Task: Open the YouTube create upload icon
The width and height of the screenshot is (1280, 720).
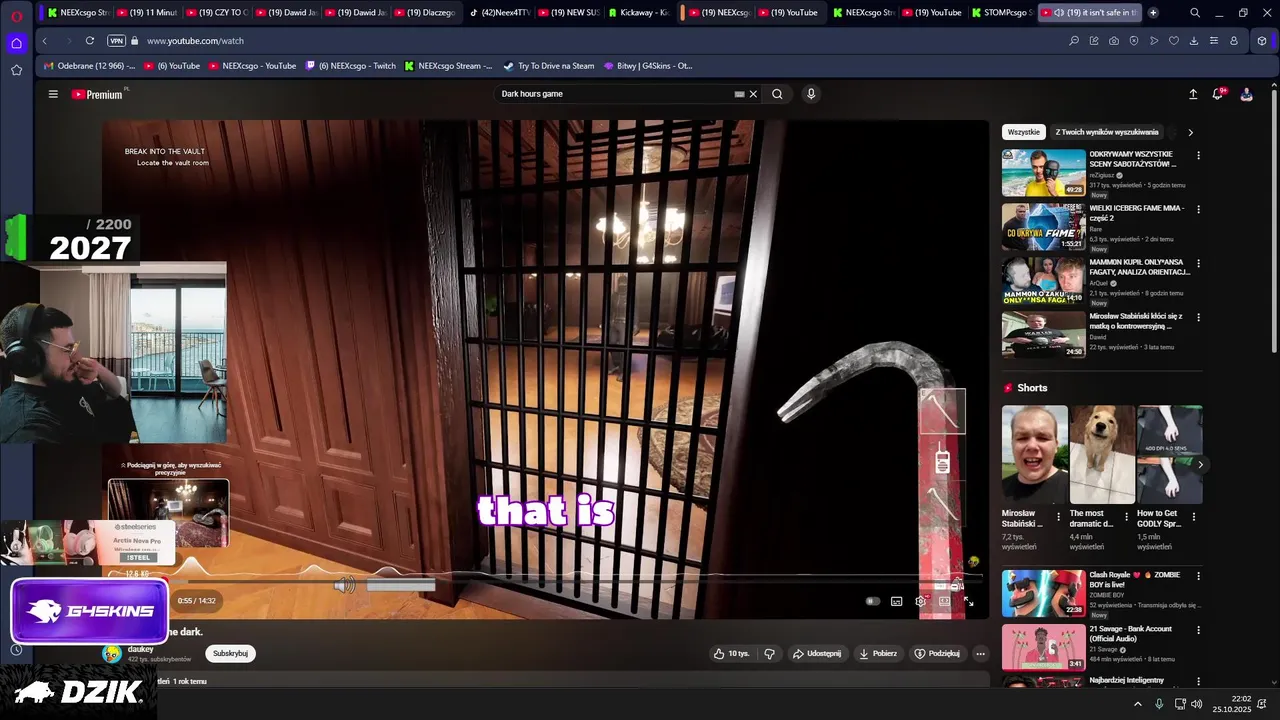Action: (x=1193, y=94)
